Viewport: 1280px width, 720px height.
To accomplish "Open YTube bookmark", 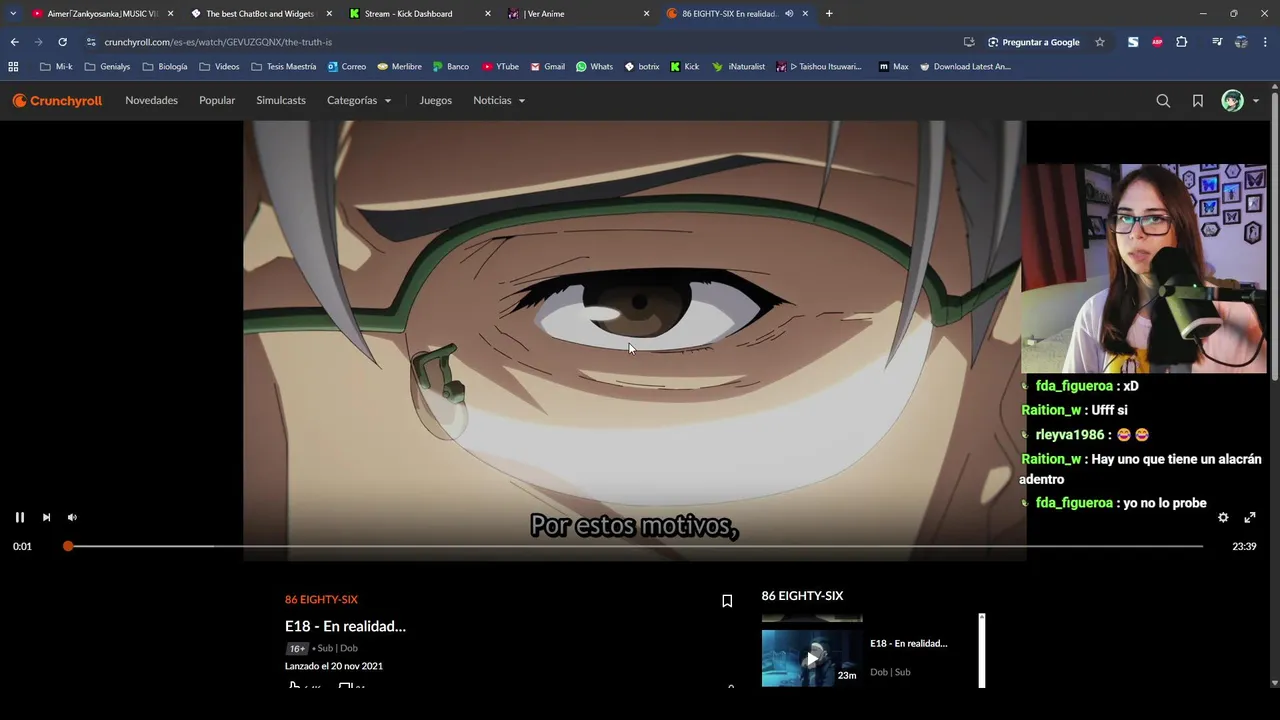I will 500,67.
